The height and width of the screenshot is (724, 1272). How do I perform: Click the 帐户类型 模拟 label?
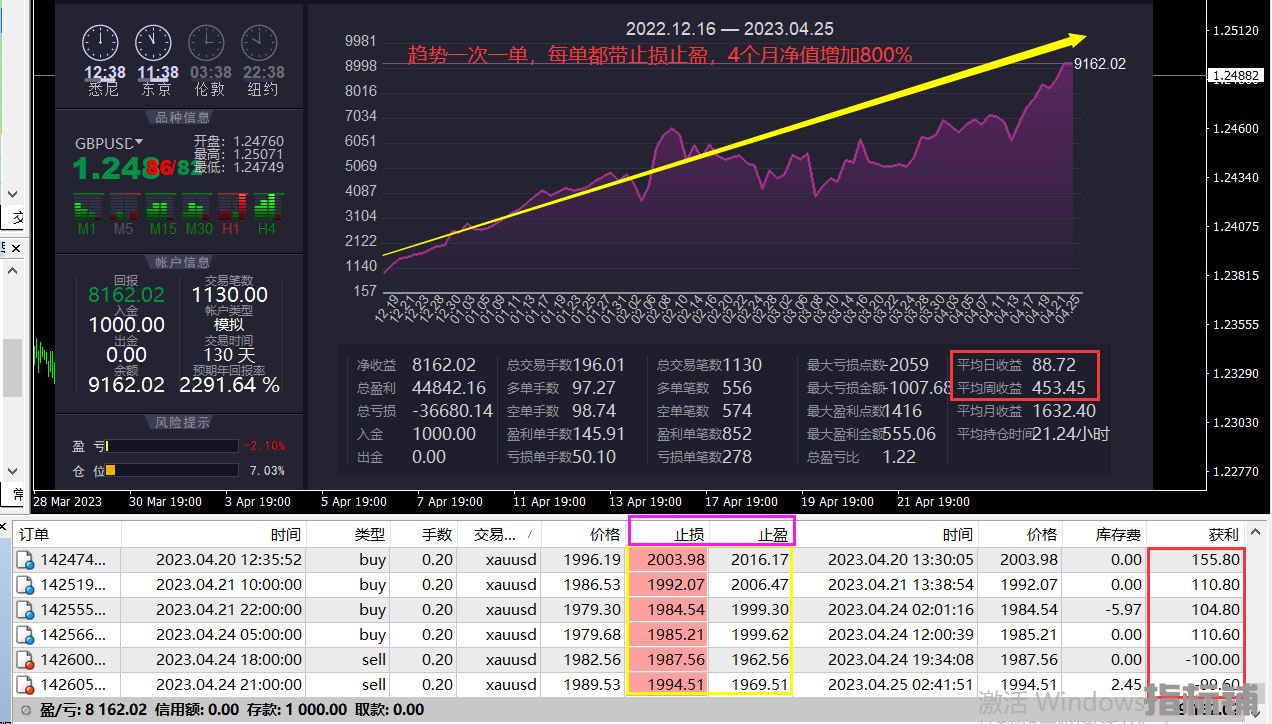click(x=229, y=325)
